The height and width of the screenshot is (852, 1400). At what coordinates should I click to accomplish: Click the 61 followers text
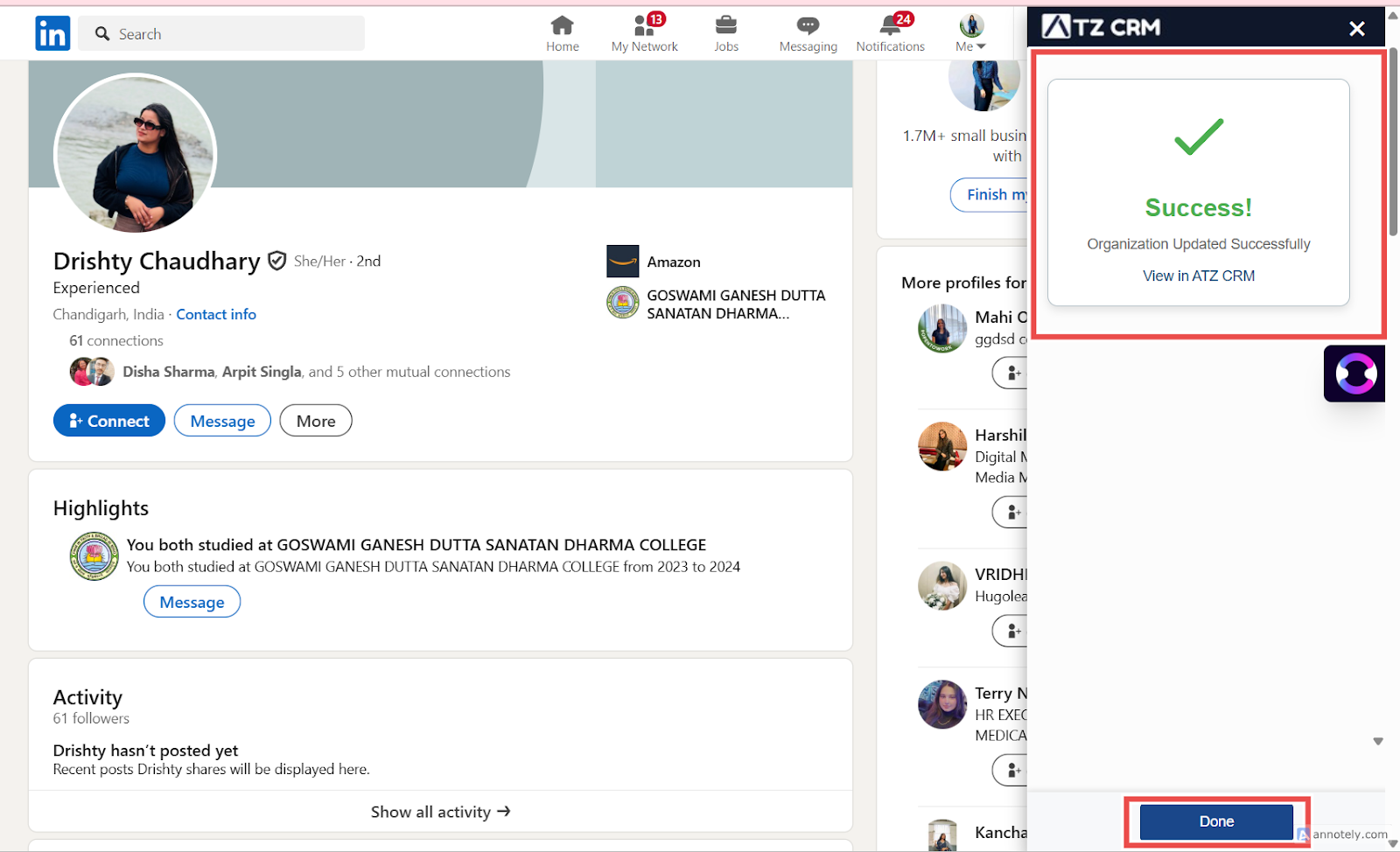91,718
